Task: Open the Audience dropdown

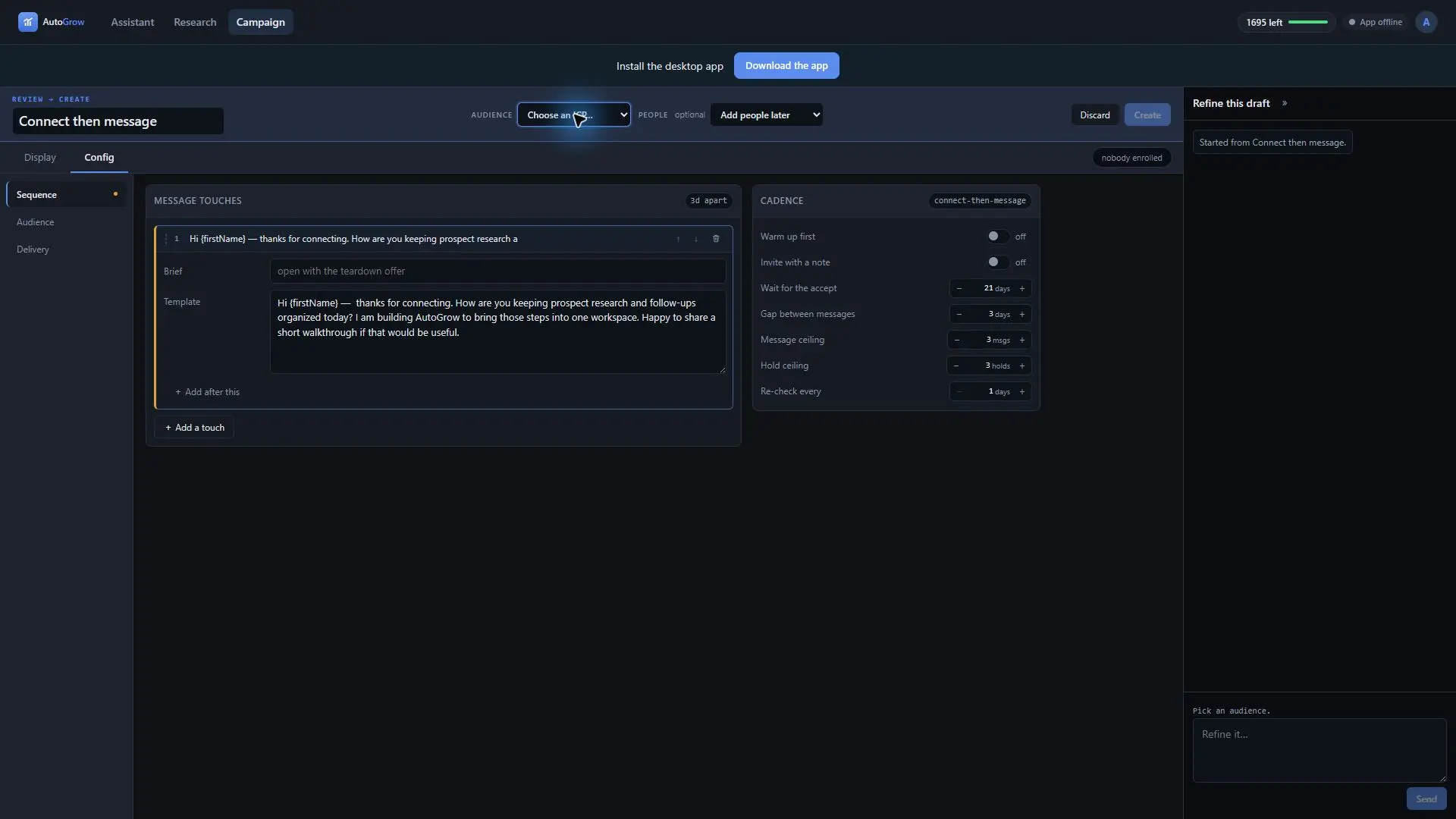Action: click(x=574, y=115)
